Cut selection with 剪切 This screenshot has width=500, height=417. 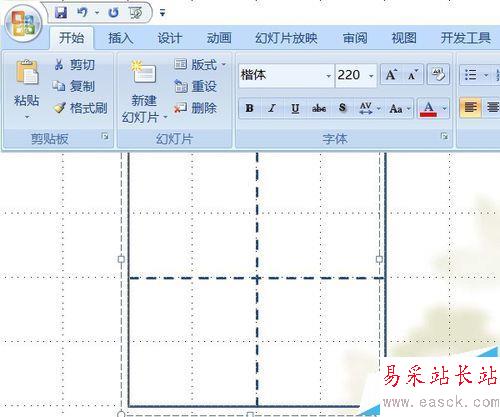click(x=74, y=65)
